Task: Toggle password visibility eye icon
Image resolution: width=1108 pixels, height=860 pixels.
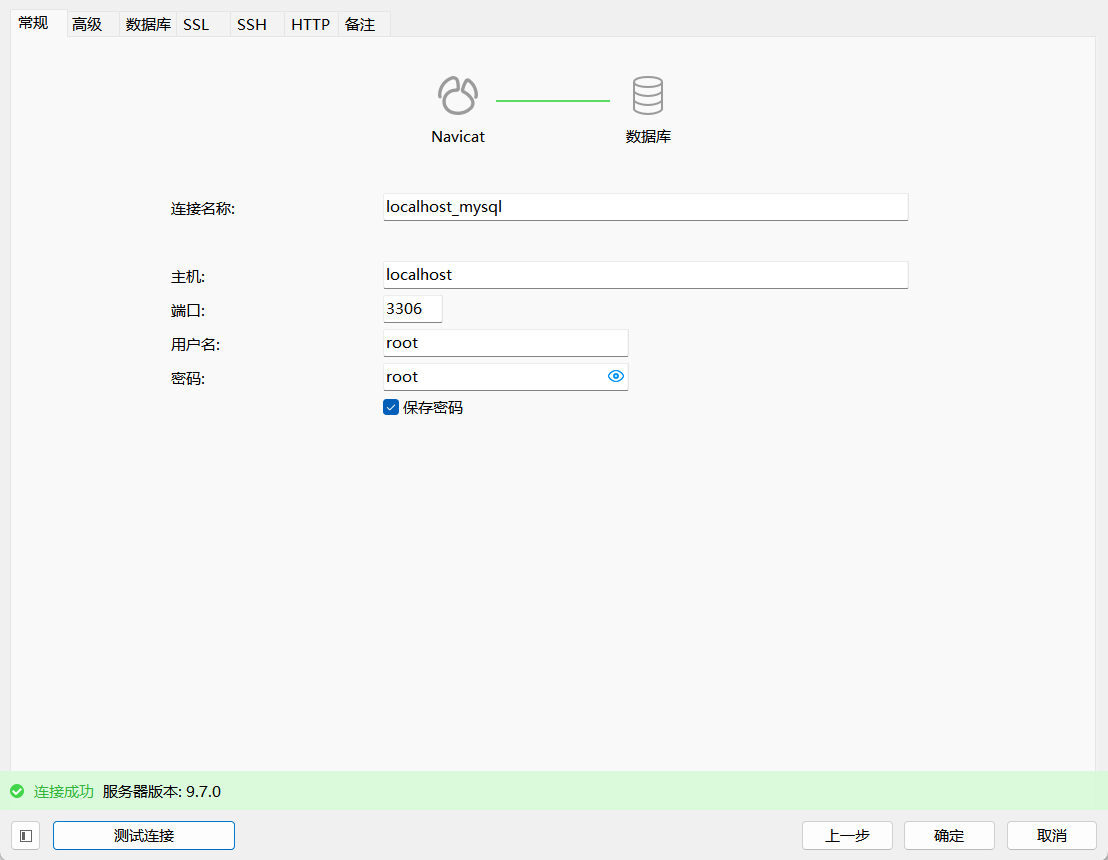Action: tap(615, 377)
